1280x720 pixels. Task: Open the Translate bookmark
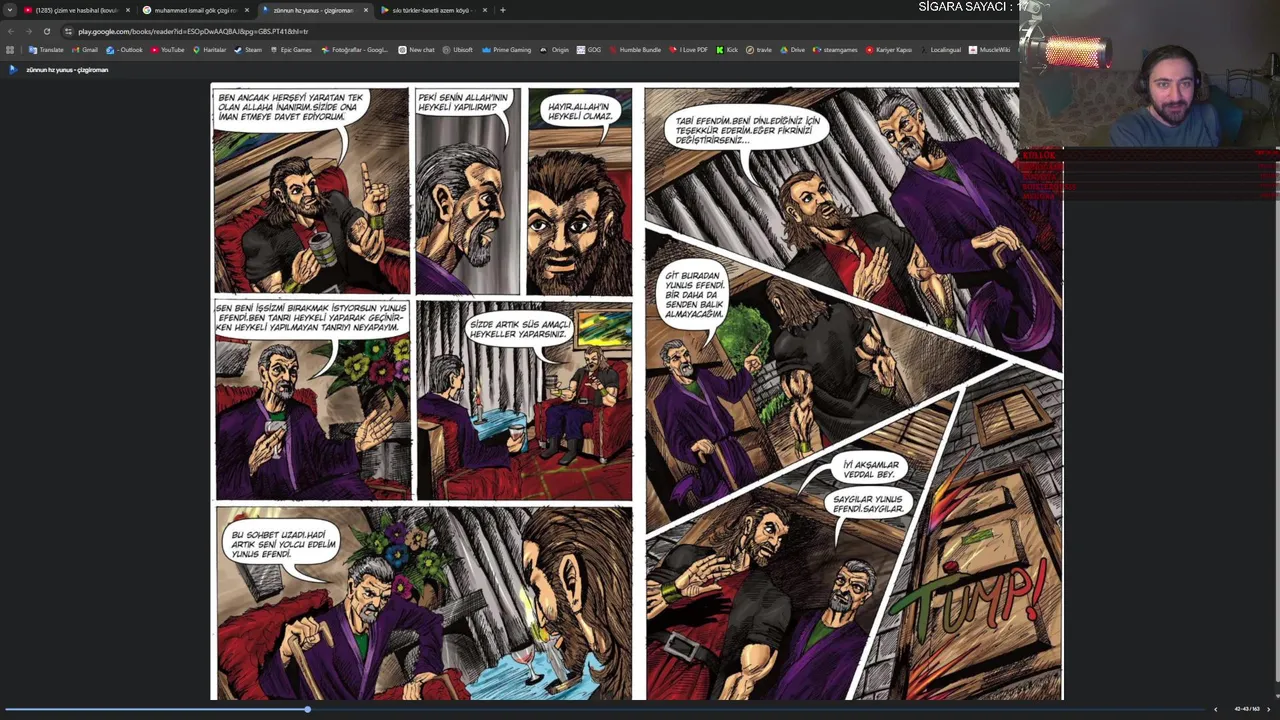[46, 49]
